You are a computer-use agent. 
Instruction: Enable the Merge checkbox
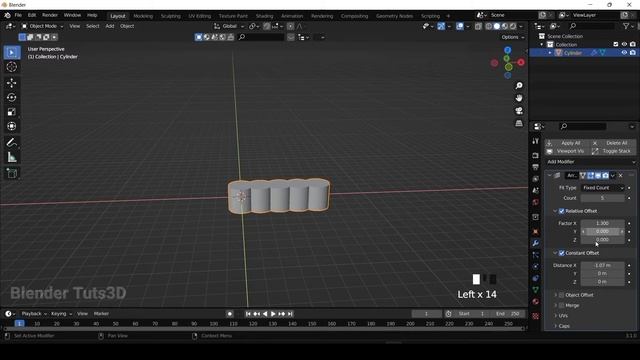(562, 305)
